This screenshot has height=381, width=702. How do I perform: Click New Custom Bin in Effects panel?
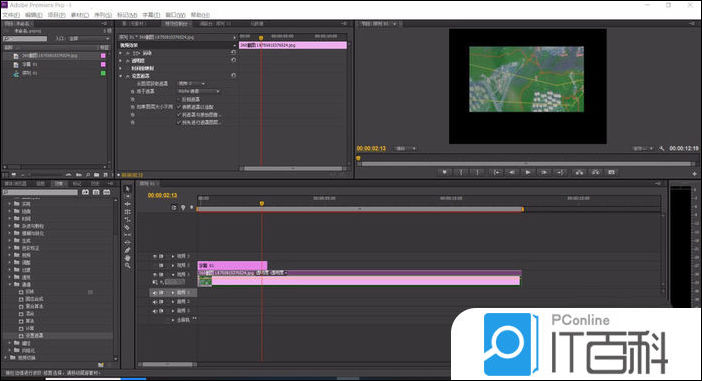(x=101, y=365)
